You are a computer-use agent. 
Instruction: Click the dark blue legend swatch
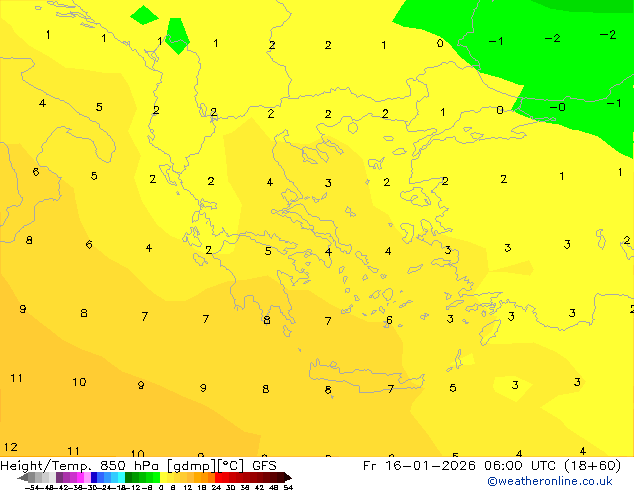pyautogui.click(x=94, y=477)
